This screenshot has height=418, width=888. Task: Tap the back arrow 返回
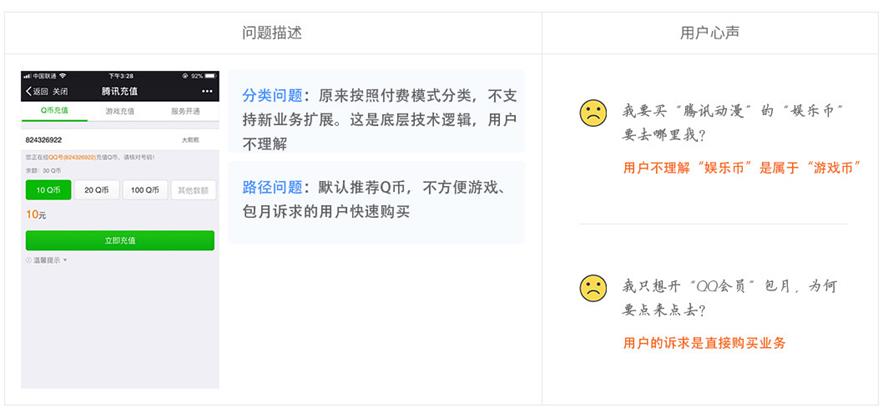37,91
